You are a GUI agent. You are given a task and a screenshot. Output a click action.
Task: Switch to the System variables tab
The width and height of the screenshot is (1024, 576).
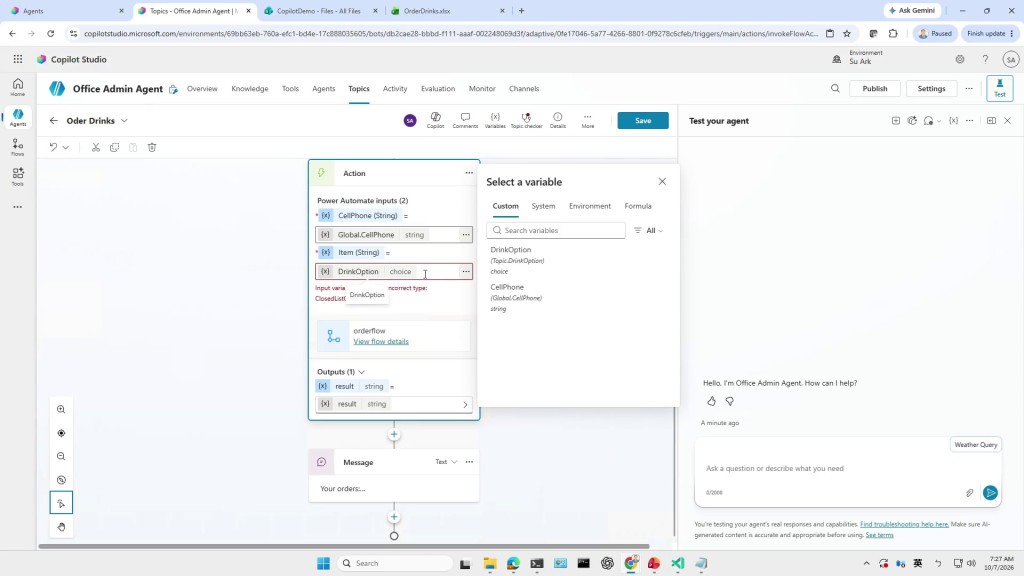coord(543,206)
